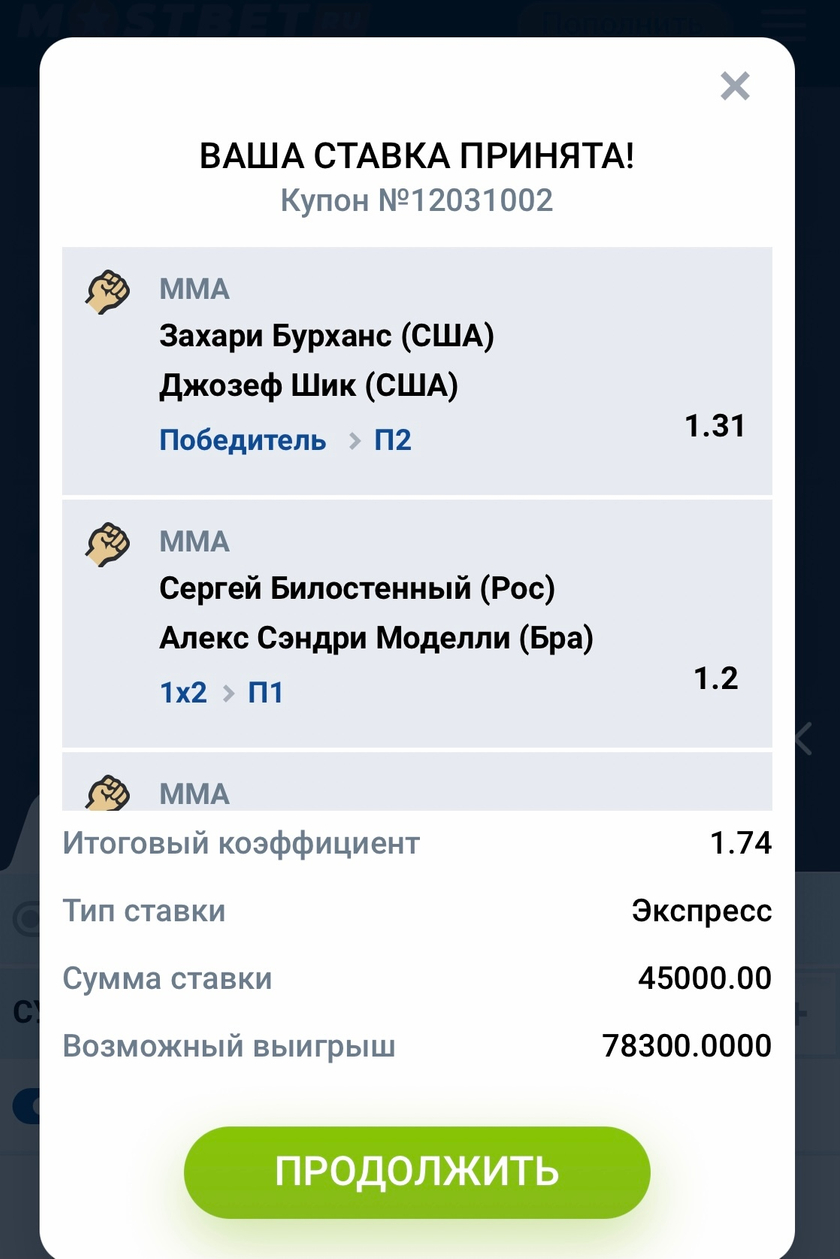Tap the 1.31 odds value

point(715,426)
